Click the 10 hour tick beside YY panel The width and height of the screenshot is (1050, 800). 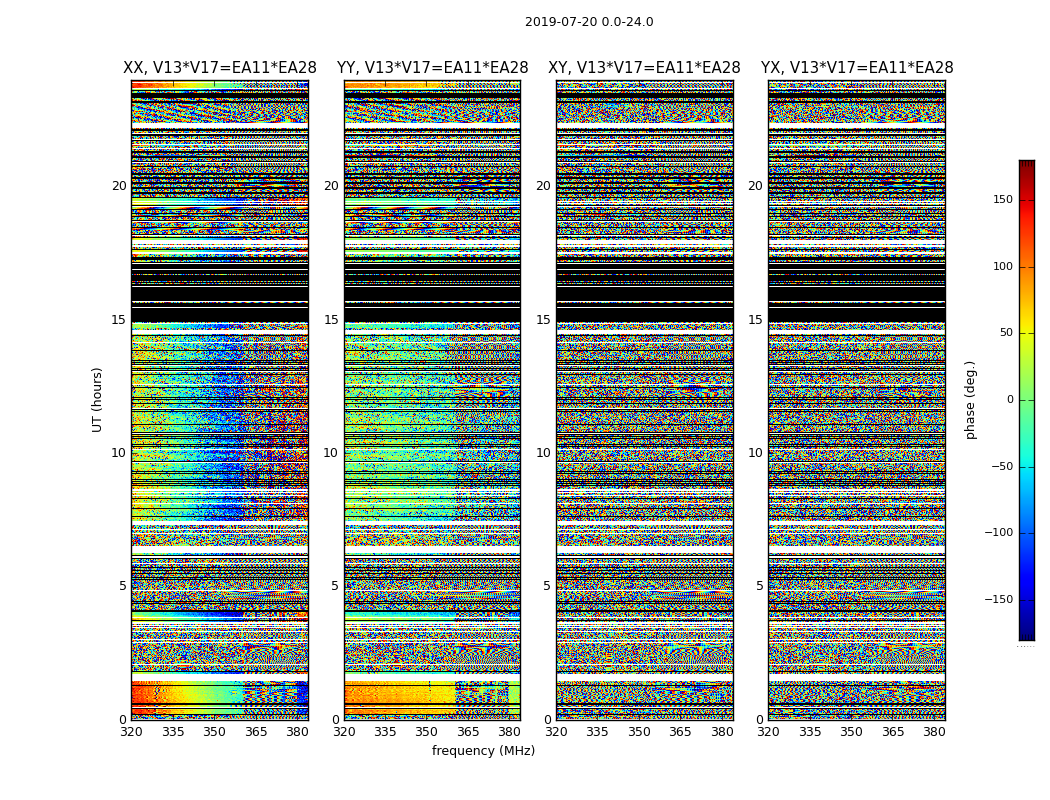click(x=331, y=453)
